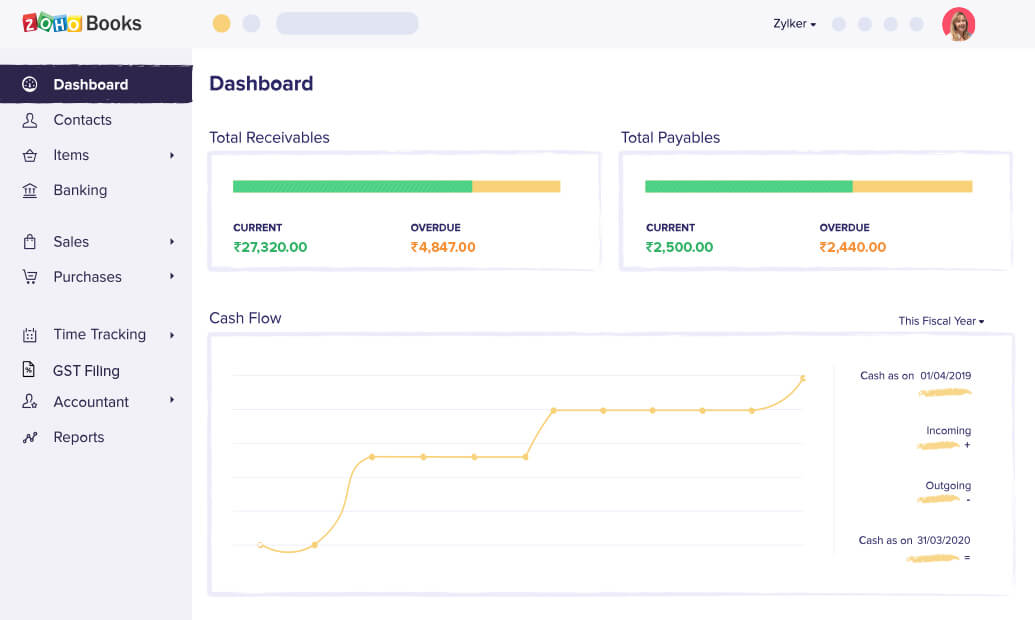Open the user profile avatar
1035x620 pixels.
(x=958, y=24)
